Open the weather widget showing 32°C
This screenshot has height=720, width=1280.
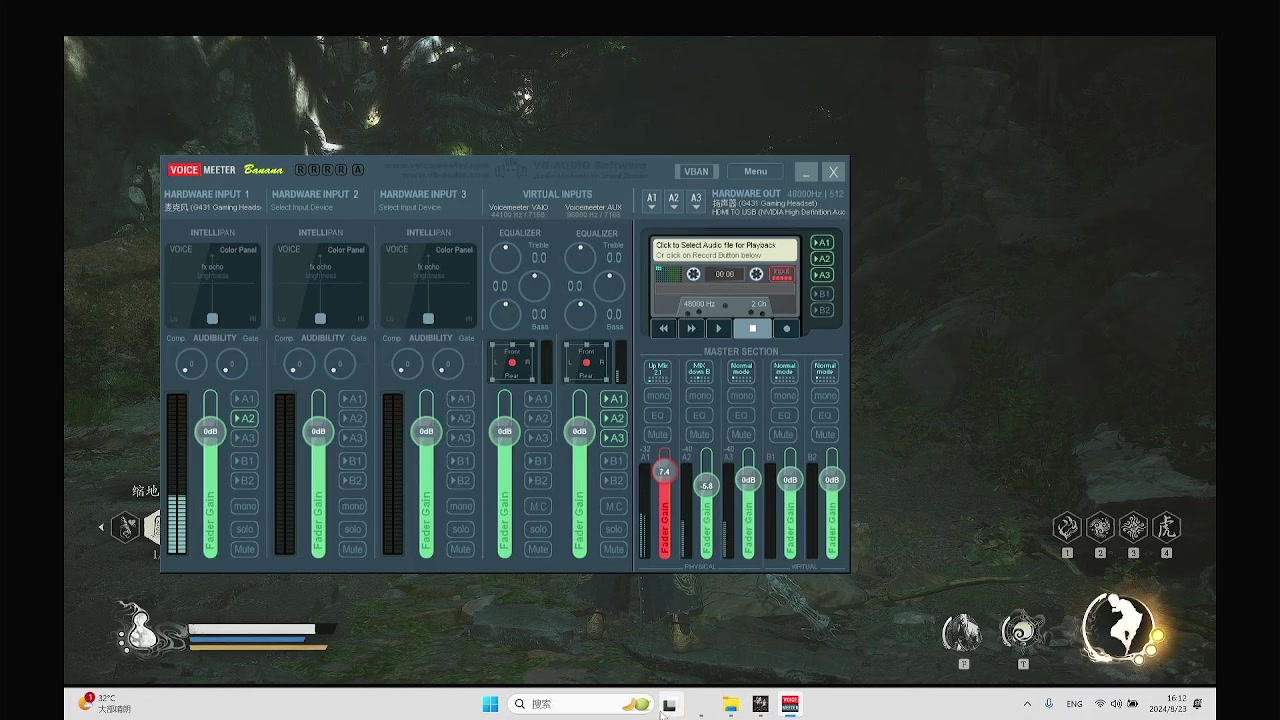click(106, 704)
